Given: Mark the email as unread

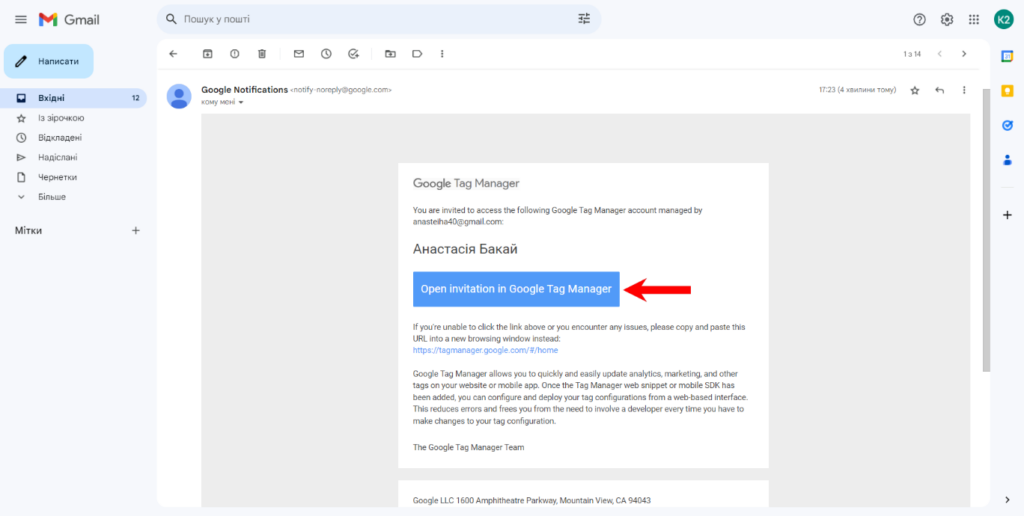Looking at the screenshot, I should (299, 54).
